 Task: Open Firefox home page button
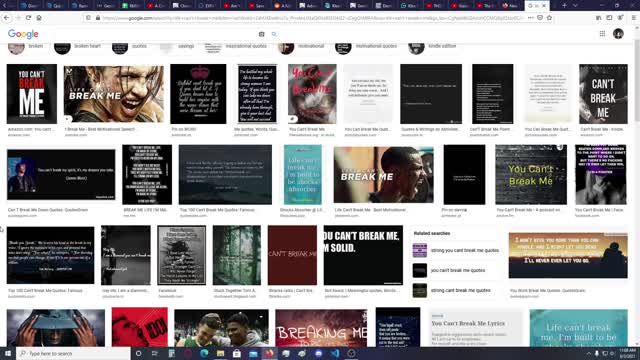(39, 18)
